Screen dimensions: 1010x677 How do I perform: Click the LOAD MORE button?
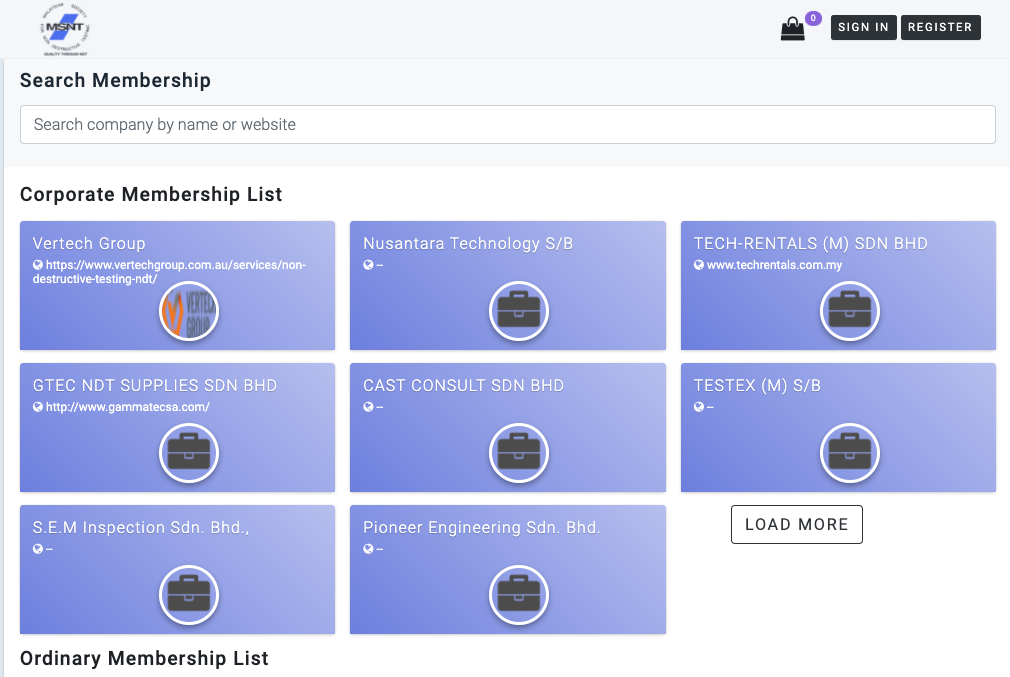click(797, 524)
